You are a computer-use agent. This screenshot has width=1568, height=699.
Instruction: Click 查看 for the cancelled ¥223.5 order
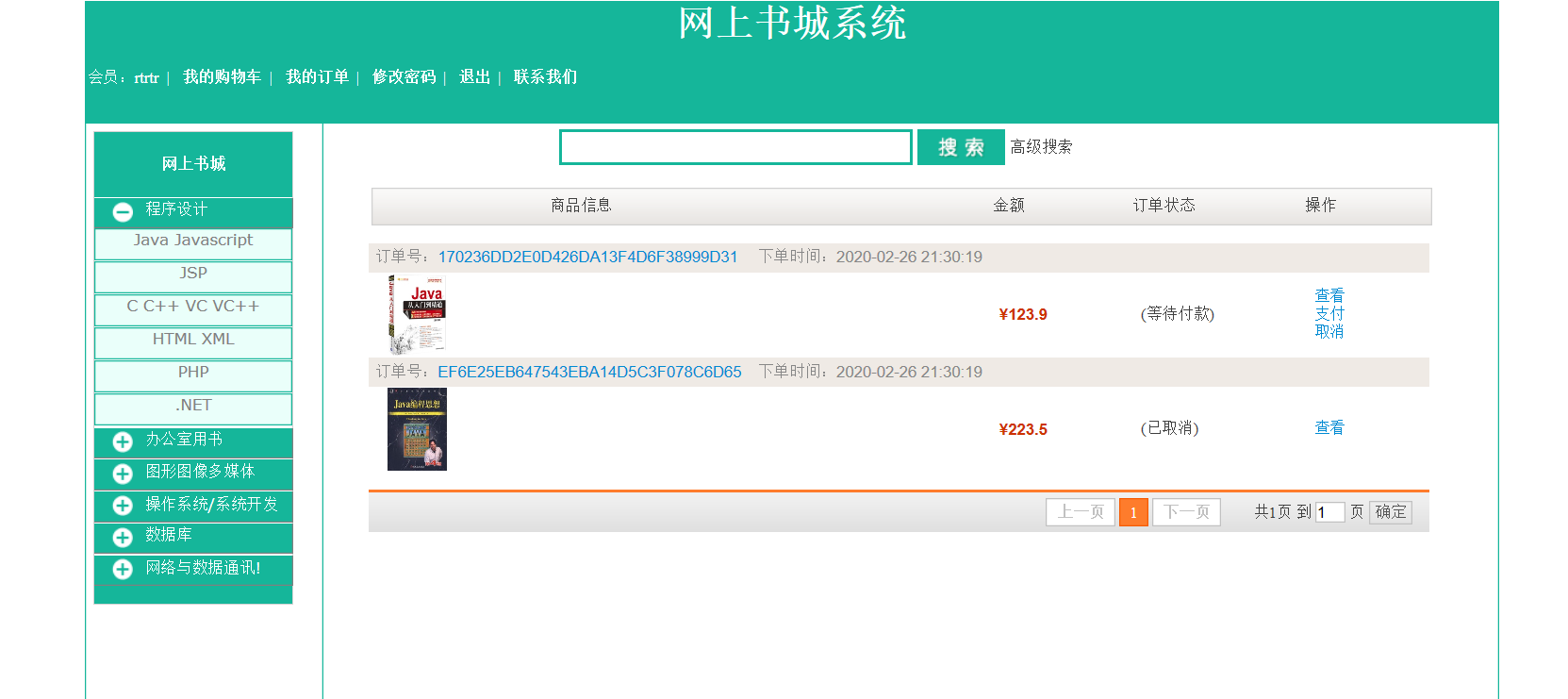(x=1329, y=427)
